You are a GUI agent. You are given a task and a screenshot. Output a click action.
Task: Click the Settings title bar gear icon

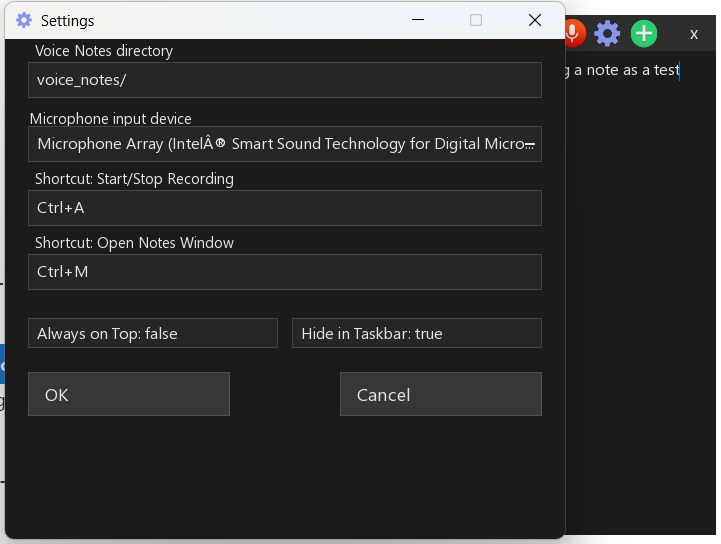click(24, 20)
